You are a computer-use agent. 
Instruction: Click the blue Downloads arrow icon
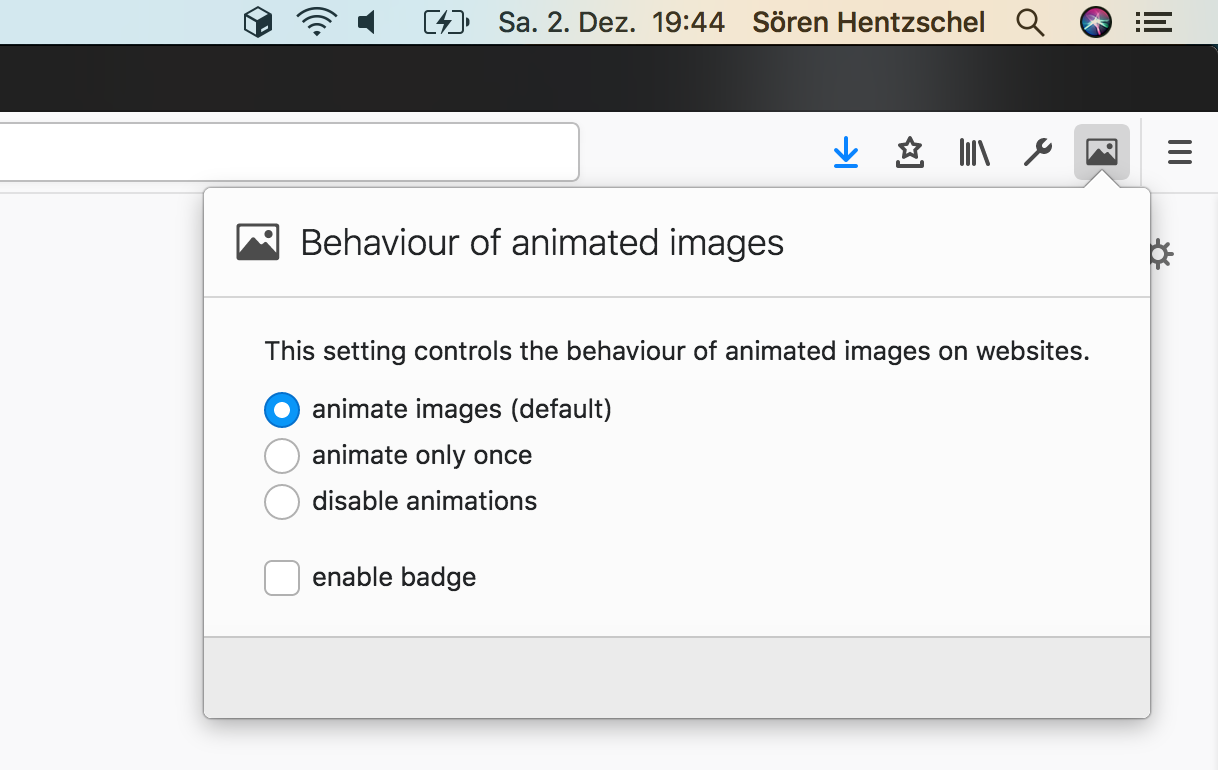(846, 152)
